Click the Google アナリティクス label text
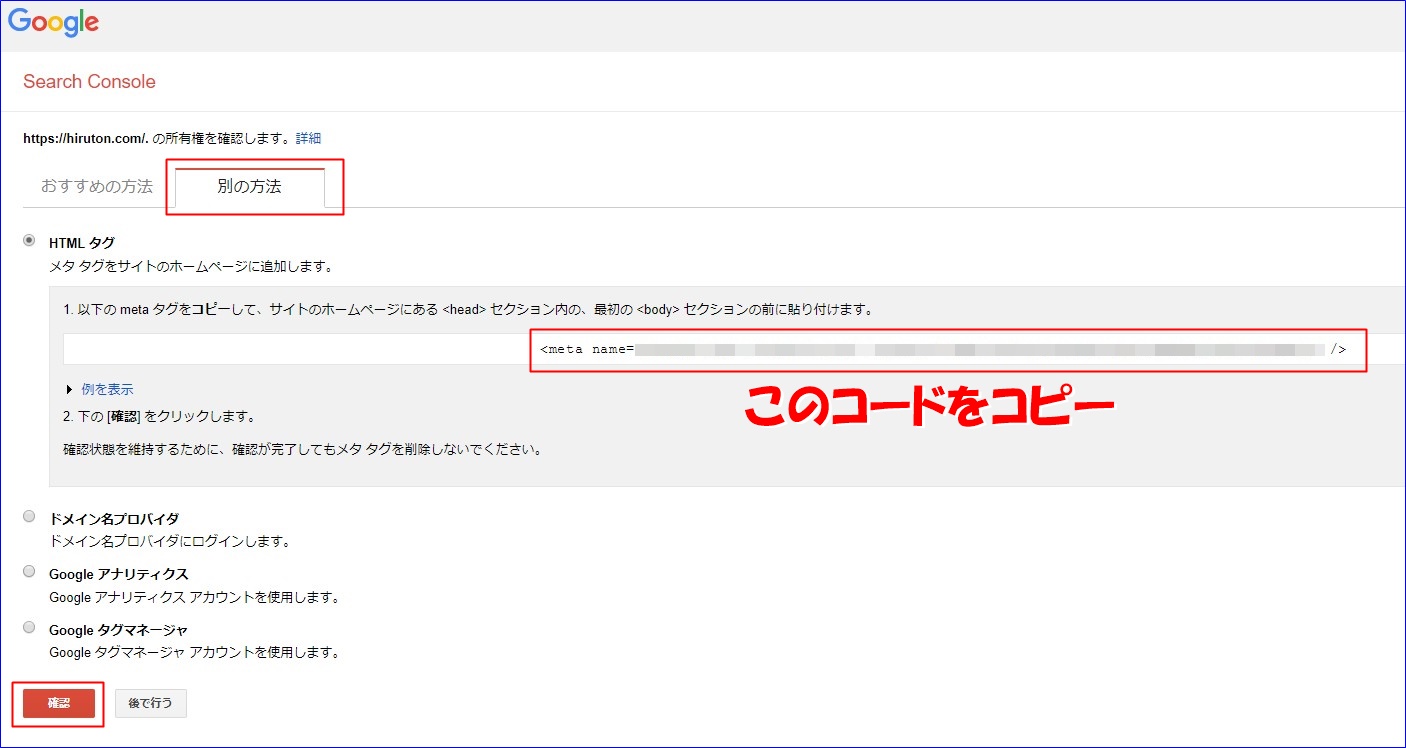 [x=119, y=574]
